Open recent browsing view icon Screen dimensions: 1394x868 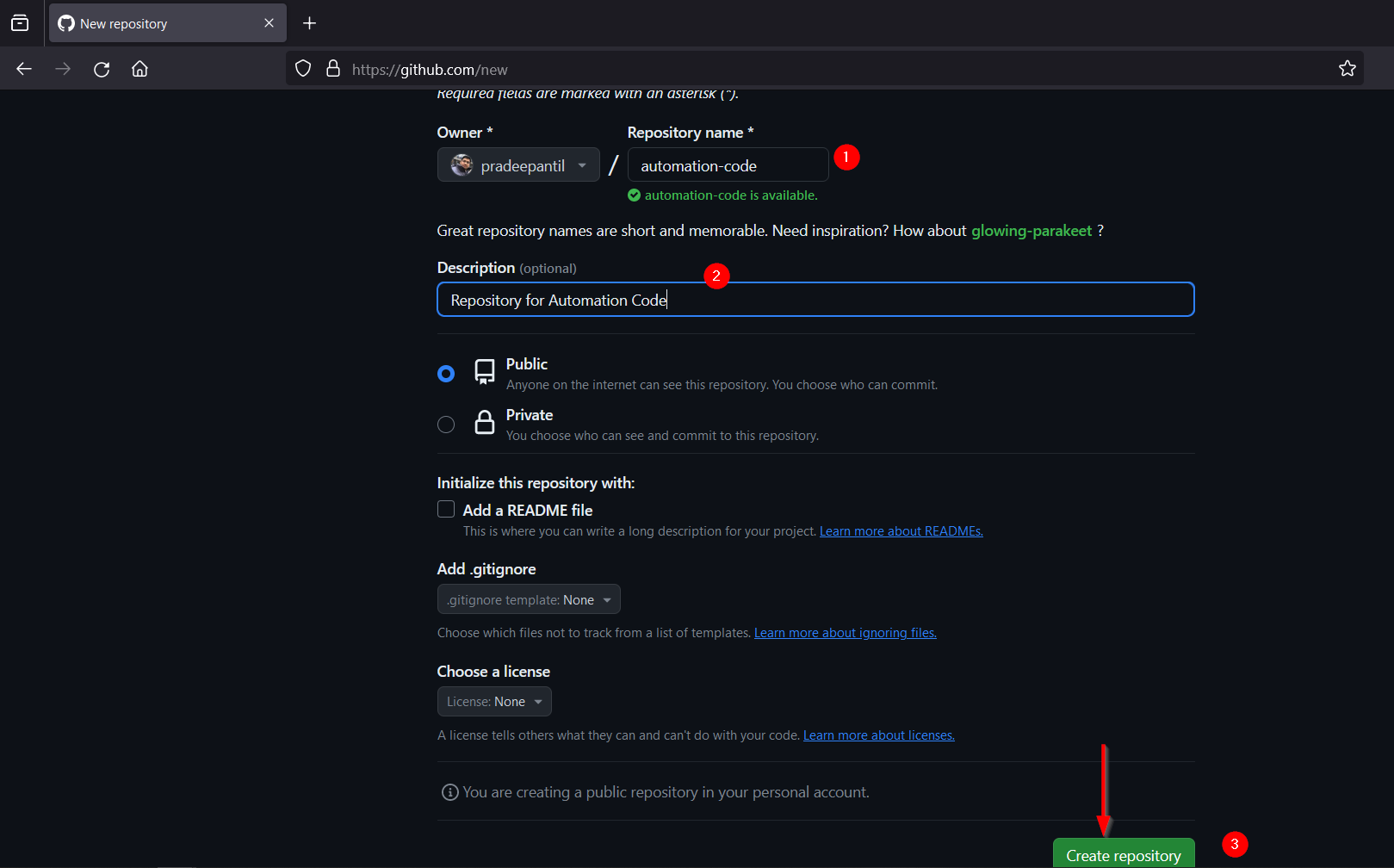pyautogui.click(x=20, y=23)
